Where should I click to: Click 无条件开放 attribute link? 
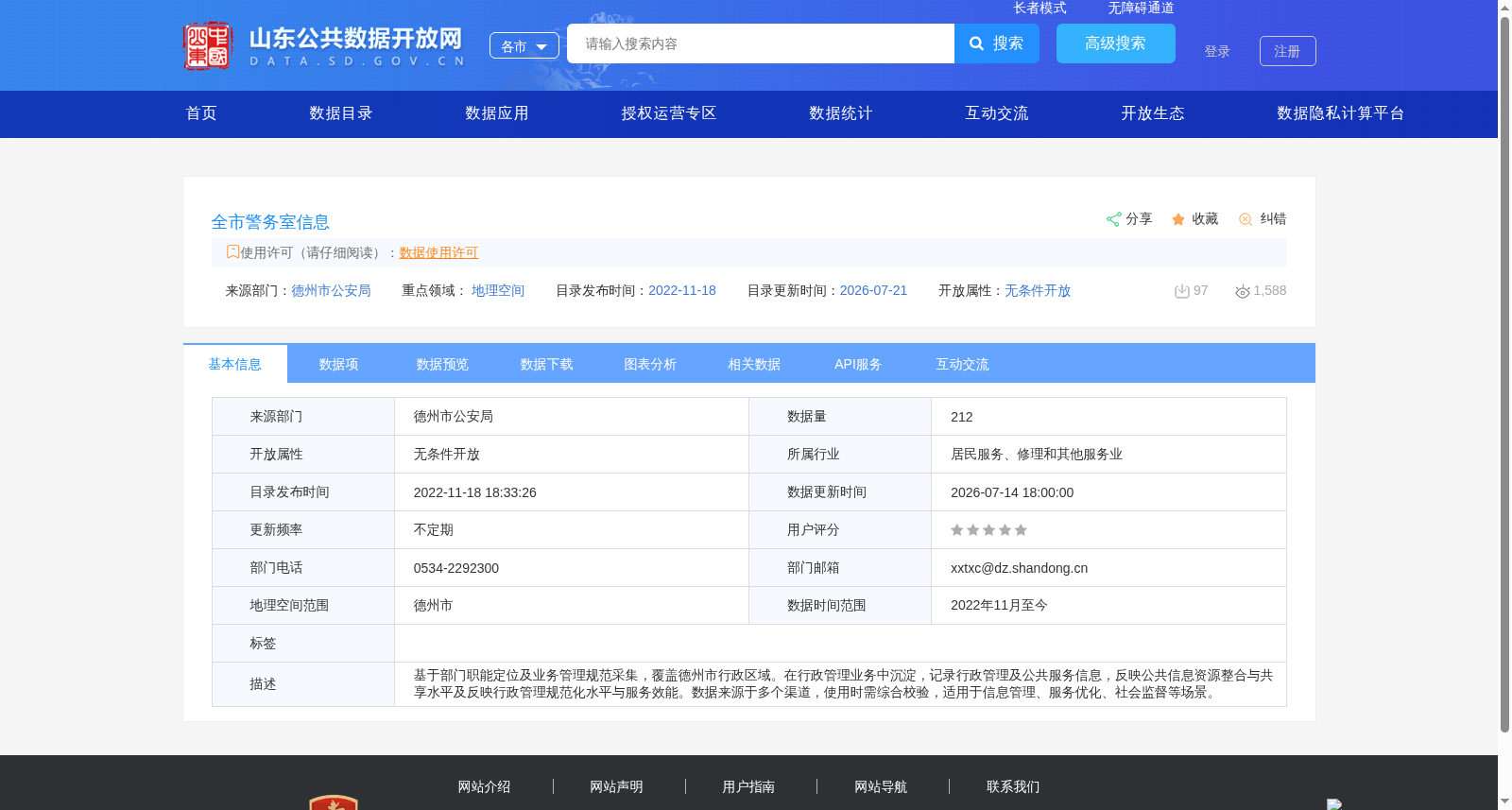coord(1038,291)
